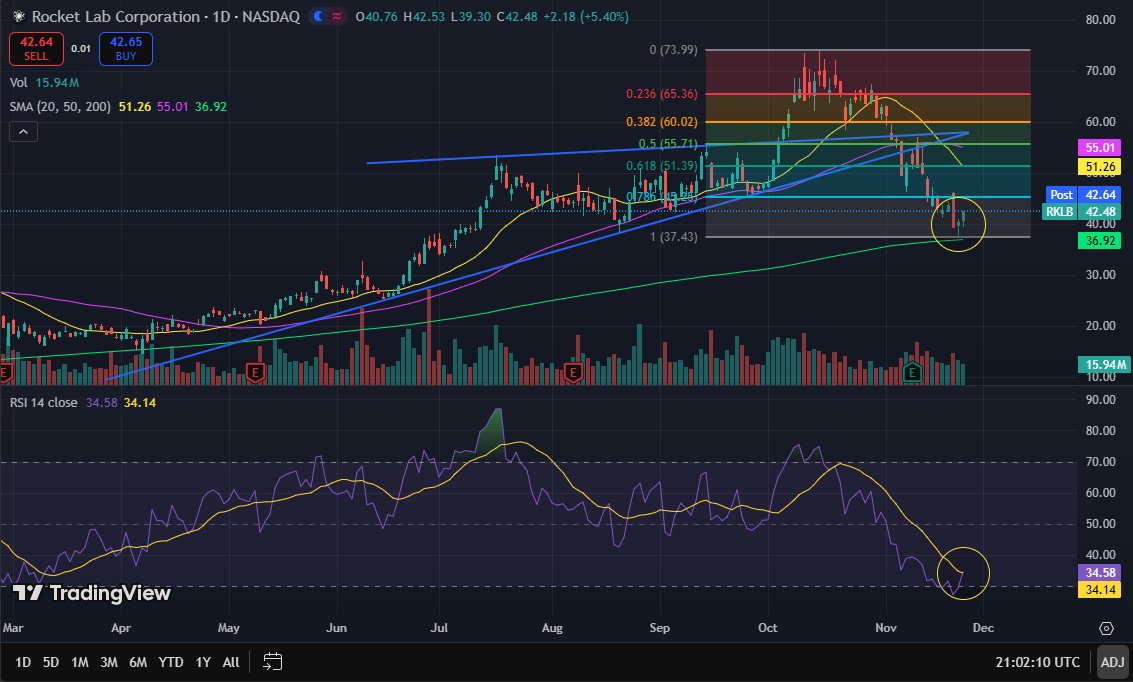Click the C42.48 close value in header
Viewport: 1133px width, 682px height.
click(x=517, y=17)
